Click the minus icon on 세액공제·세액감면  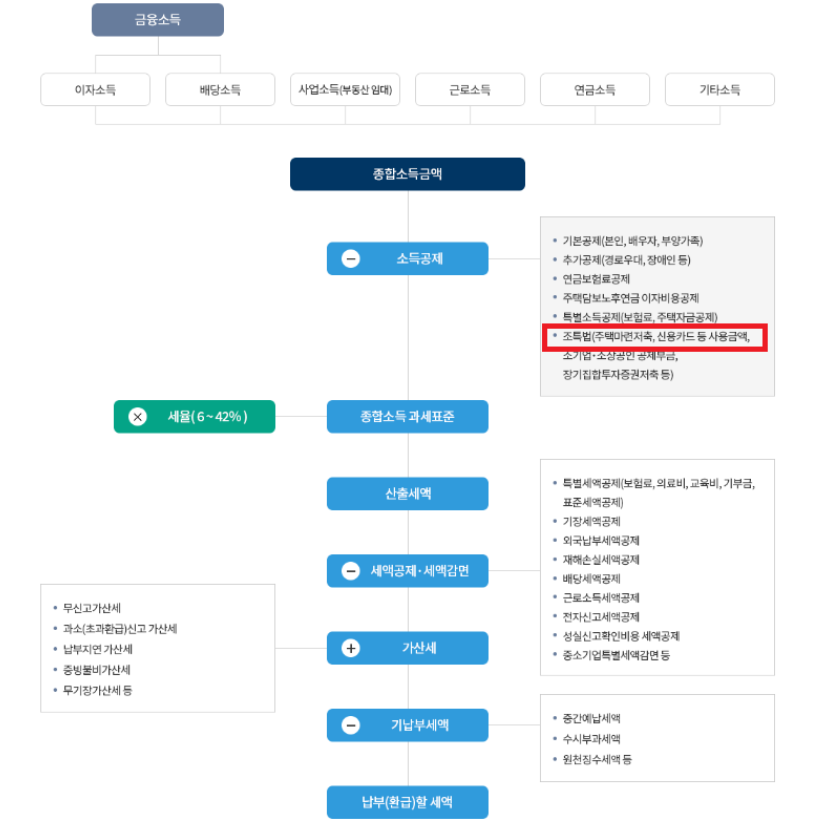[350, 571]
